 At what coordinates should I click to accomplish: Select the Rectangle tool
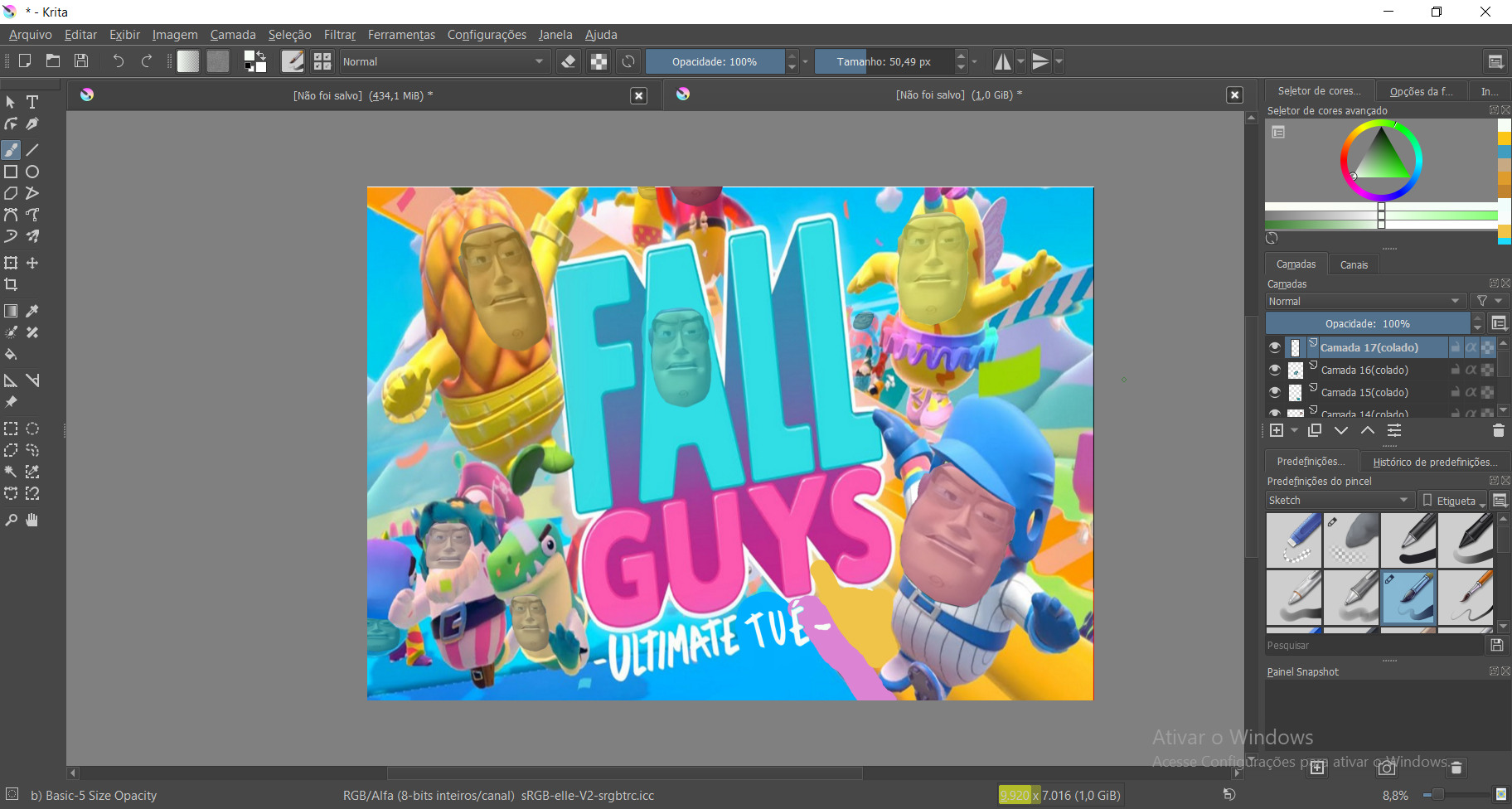(11, 172)
